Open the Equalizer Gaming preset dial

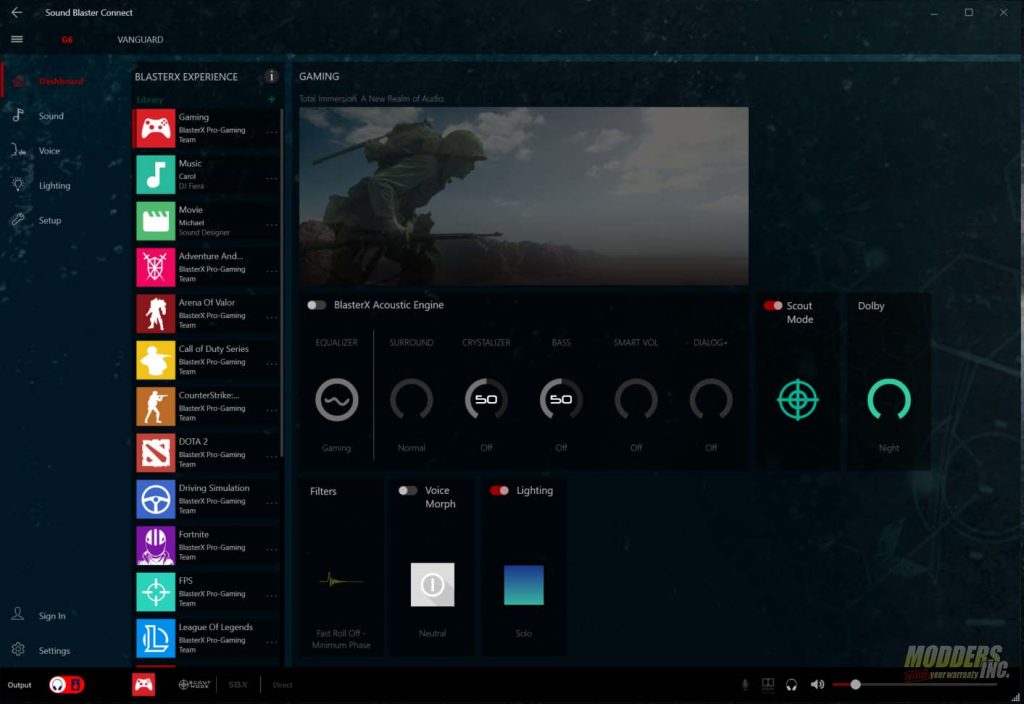336,400
